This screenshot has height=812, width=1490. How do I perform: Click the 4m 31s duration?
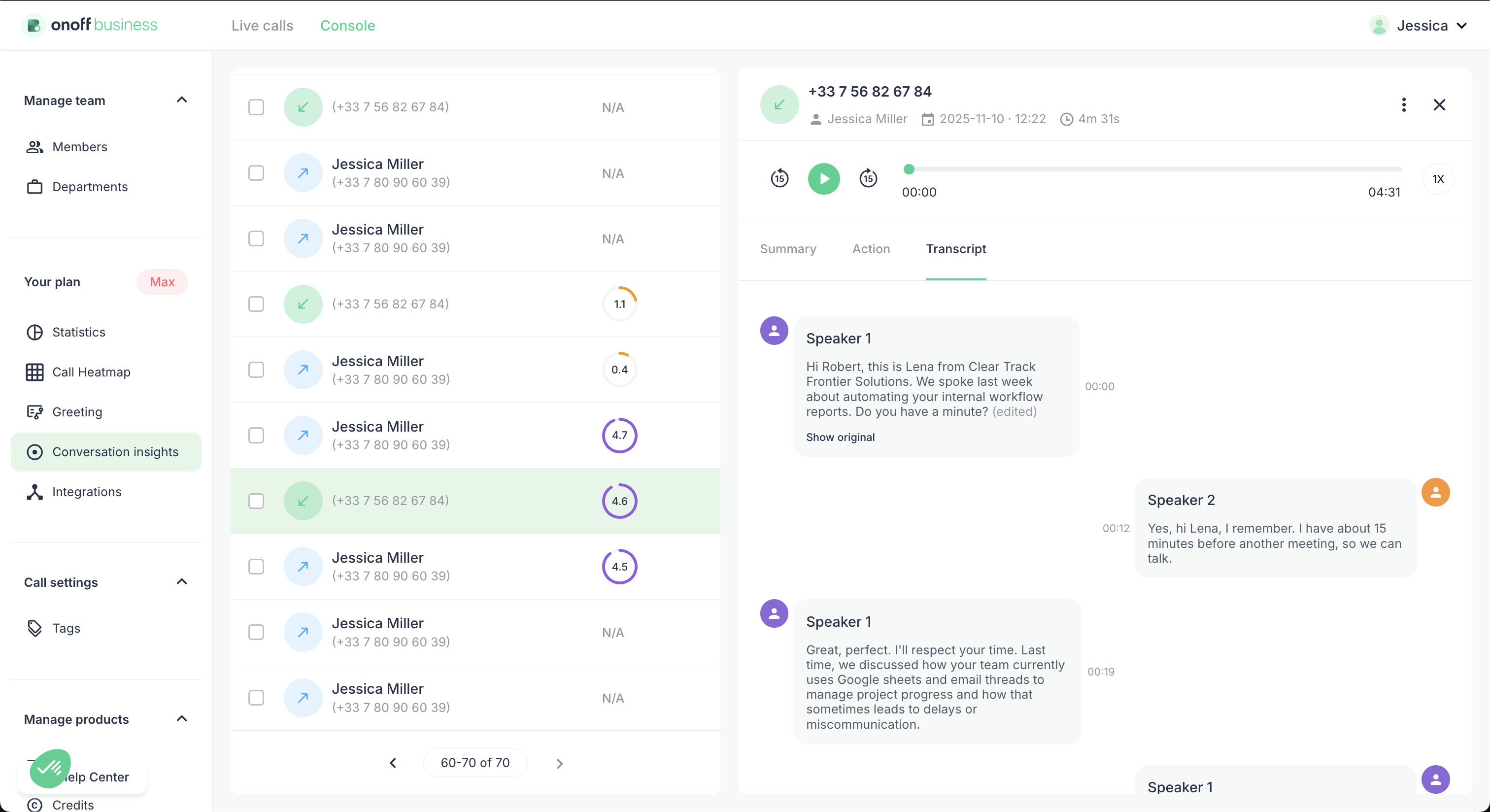pyautogui.click(x=1098, y=119)
